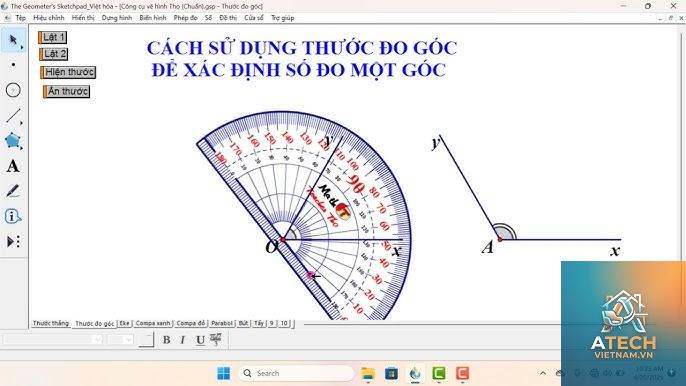Open the Hiển thị menu

click(x=83, y=18)
